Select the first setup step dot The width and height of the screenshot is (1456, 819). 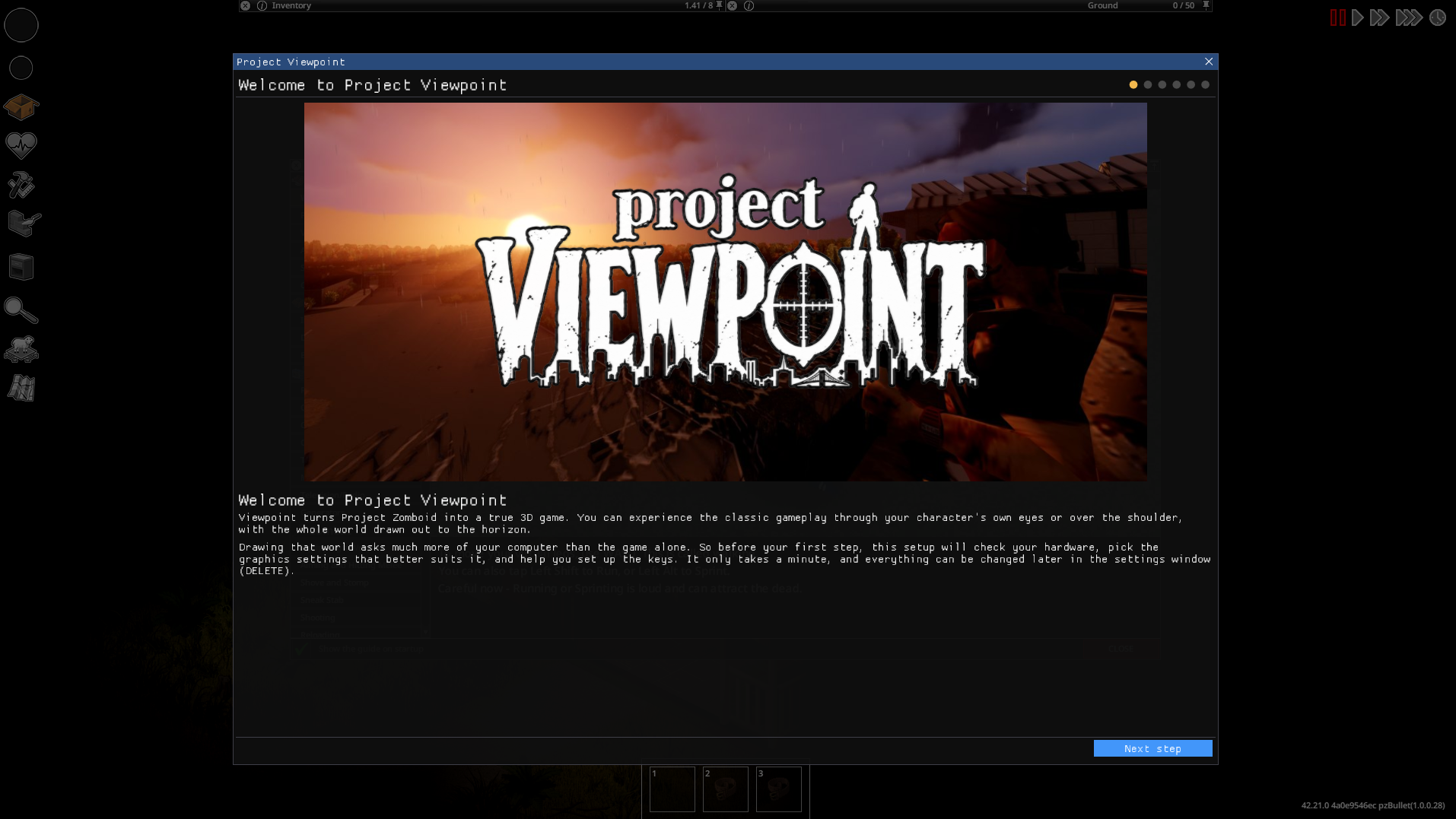click(x=1133, y=84)
